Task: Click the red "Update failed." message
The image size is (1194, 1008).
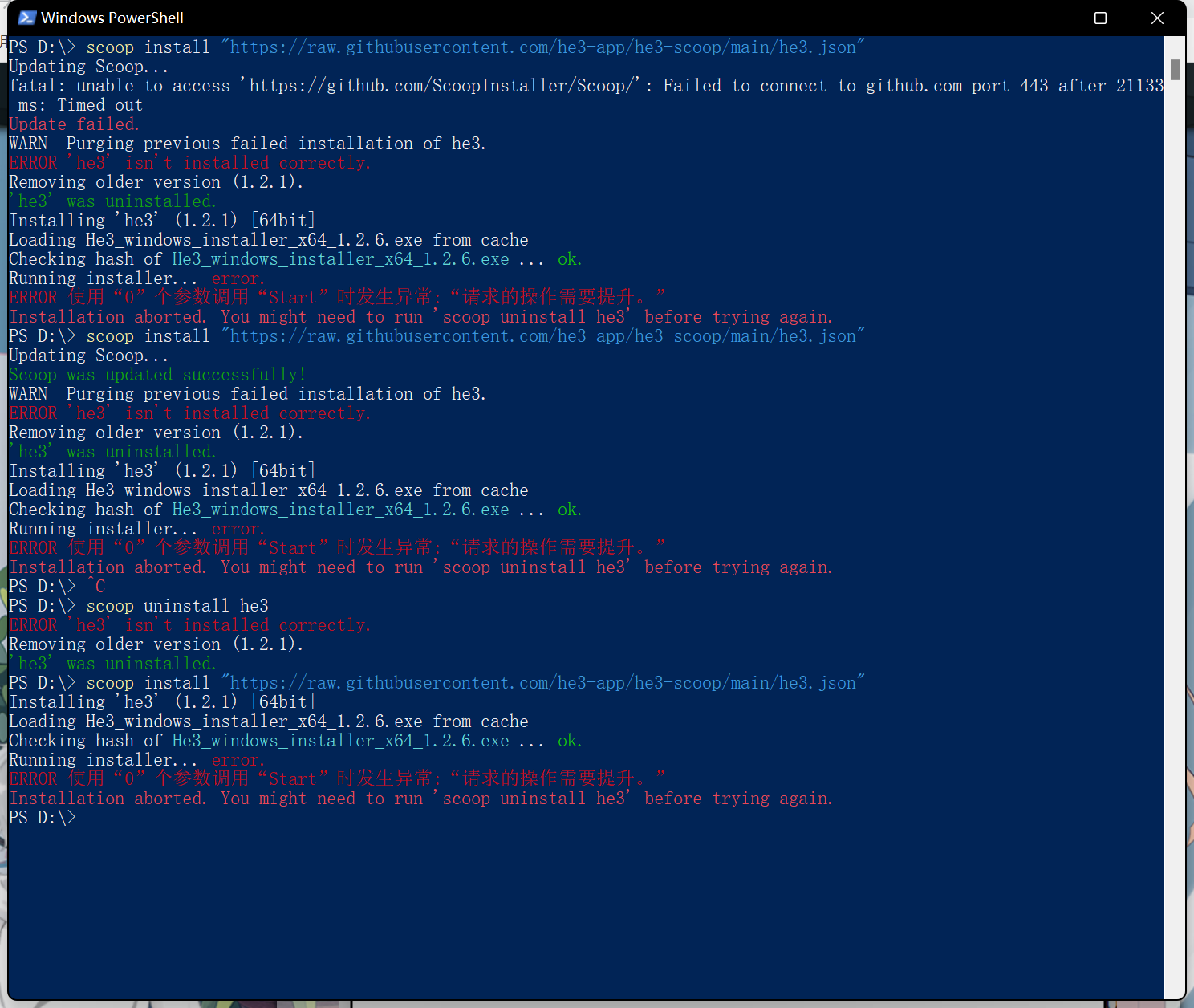Action: tap(74, 124)
